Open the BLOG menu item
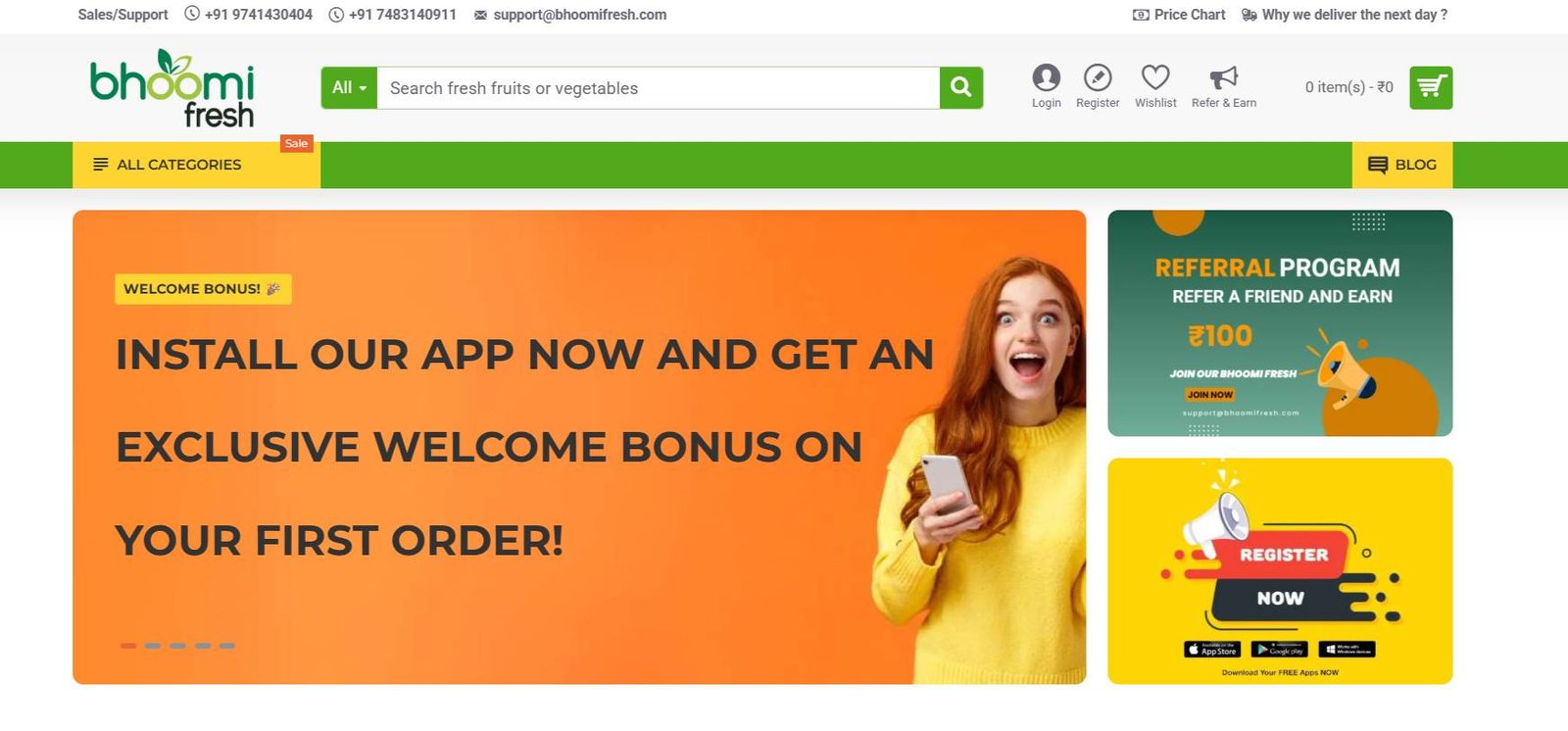The width and height of the screenshot is (1568, 731). click(1402, 165)
